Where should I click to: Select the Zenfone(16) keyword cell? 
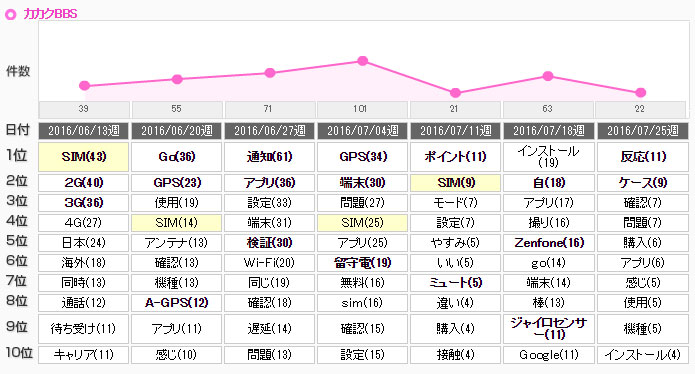coord(549,243)
